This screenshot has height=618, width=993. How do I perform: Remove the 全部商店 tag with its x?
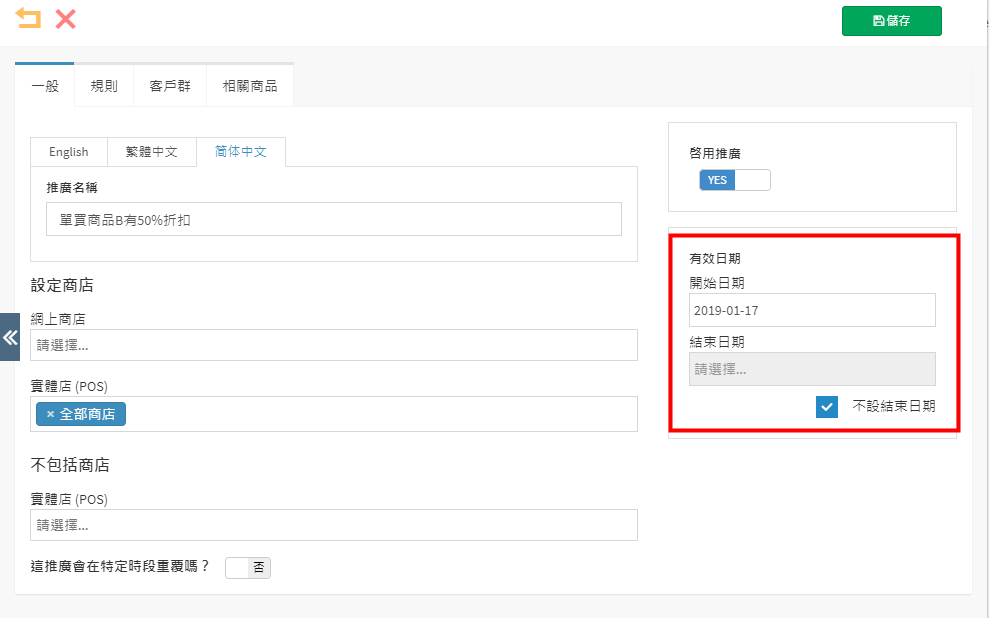coord(51,414)
